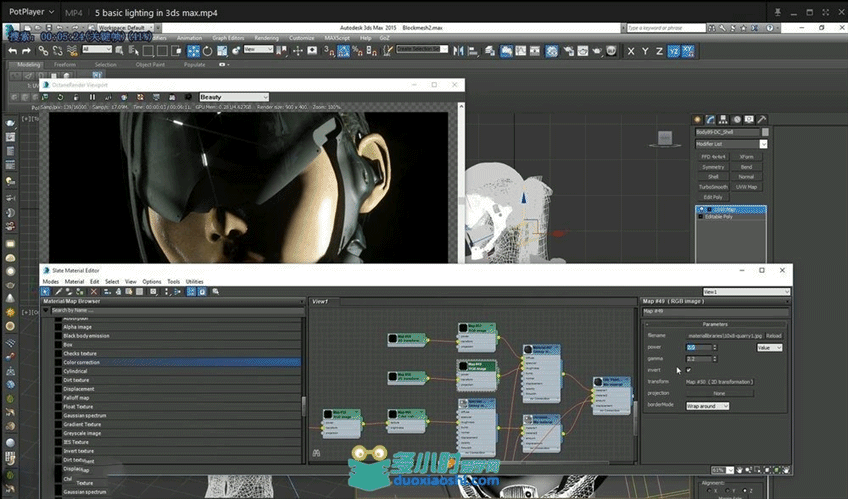Click the gamma value spinner
The height and width of the screenshot is (499, 848).
[x=715, y=359]
